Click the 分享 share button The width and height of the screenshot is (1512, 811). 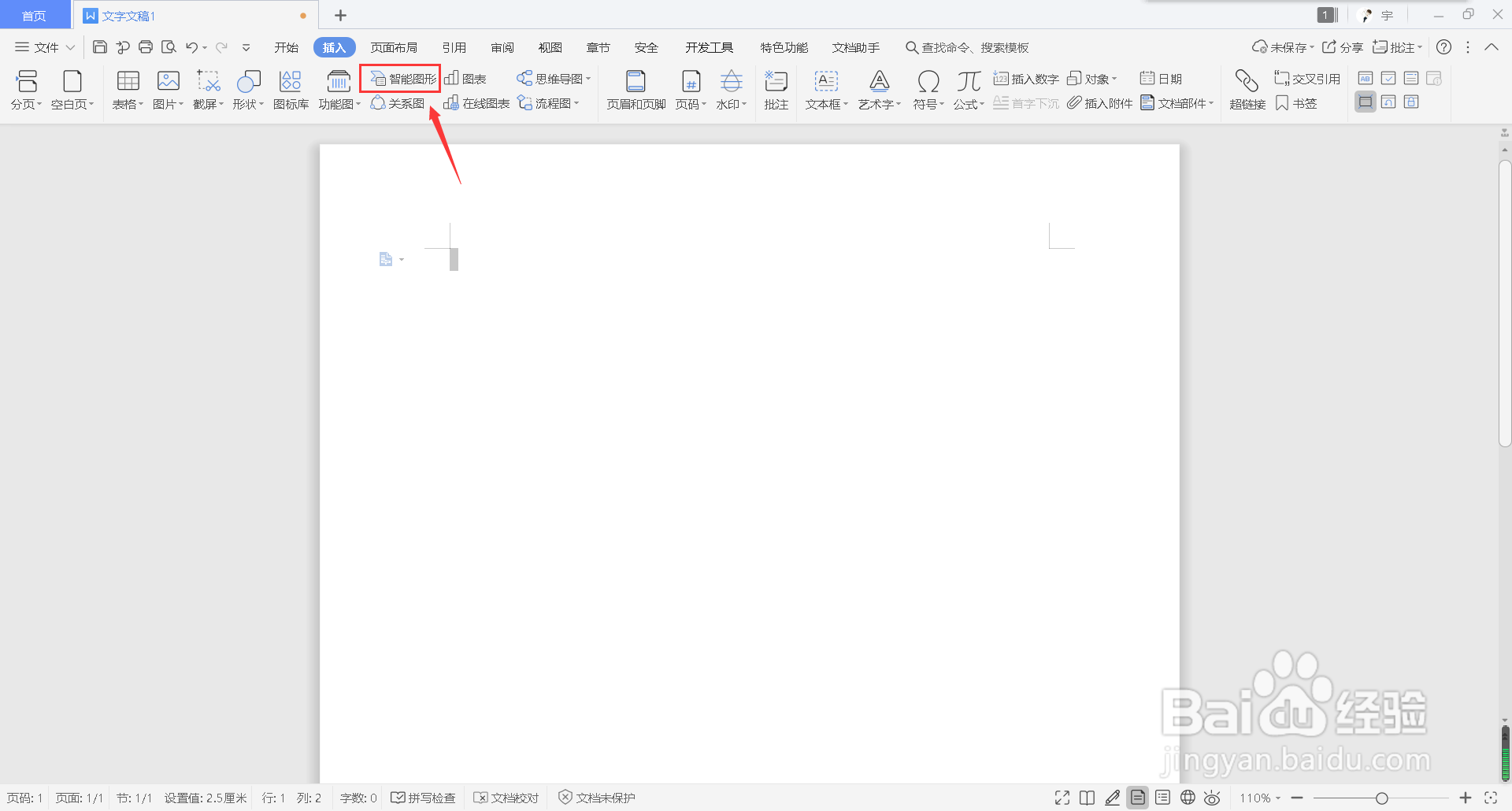(1342, 47)
